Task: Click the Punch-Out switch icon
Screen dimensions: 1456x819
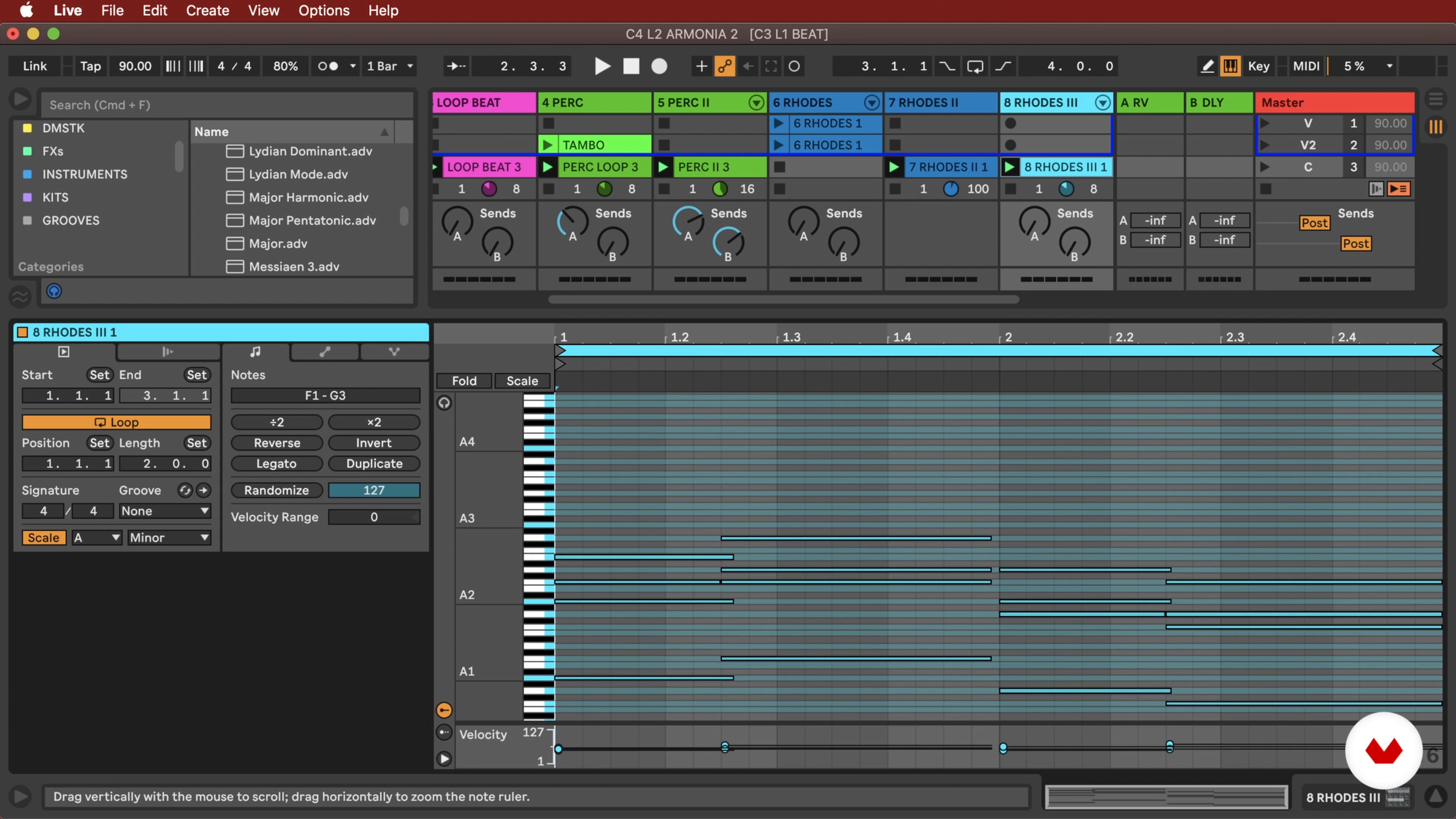Action: click(1003, 66)
